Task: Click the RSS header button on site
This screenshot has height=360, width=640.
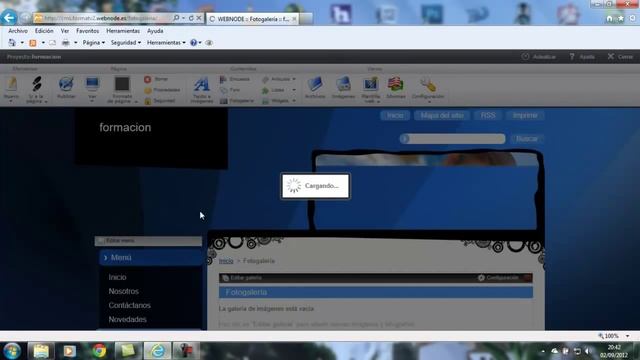Action: coord(488,116)
